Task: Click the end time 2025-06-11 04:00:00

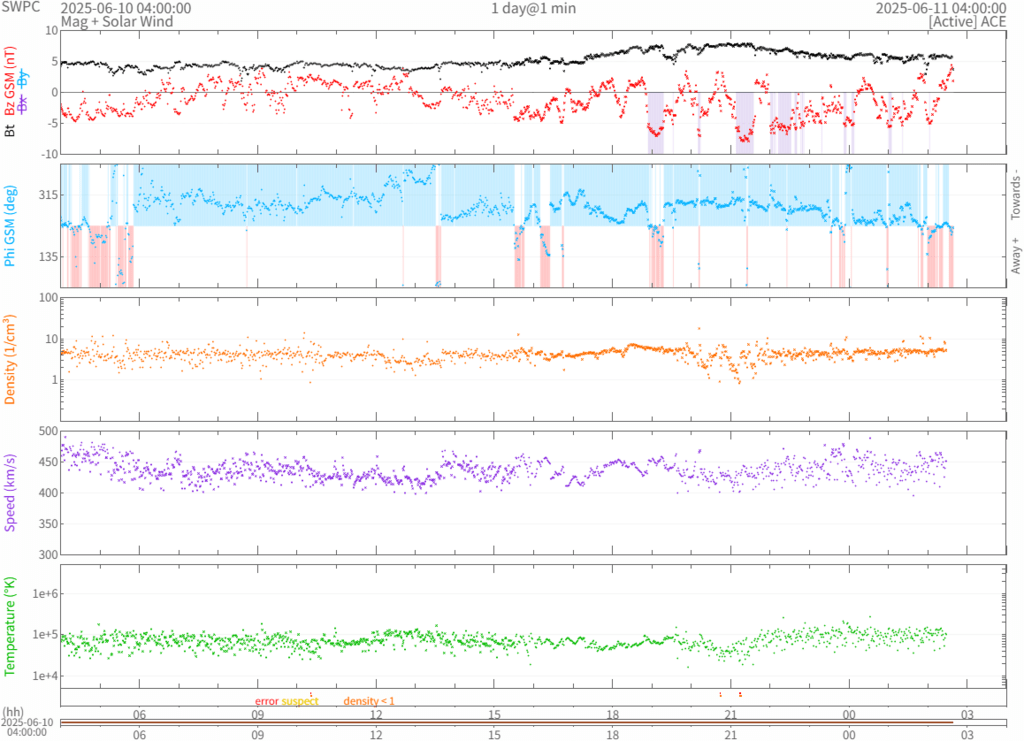Action: tap(941, 8)
